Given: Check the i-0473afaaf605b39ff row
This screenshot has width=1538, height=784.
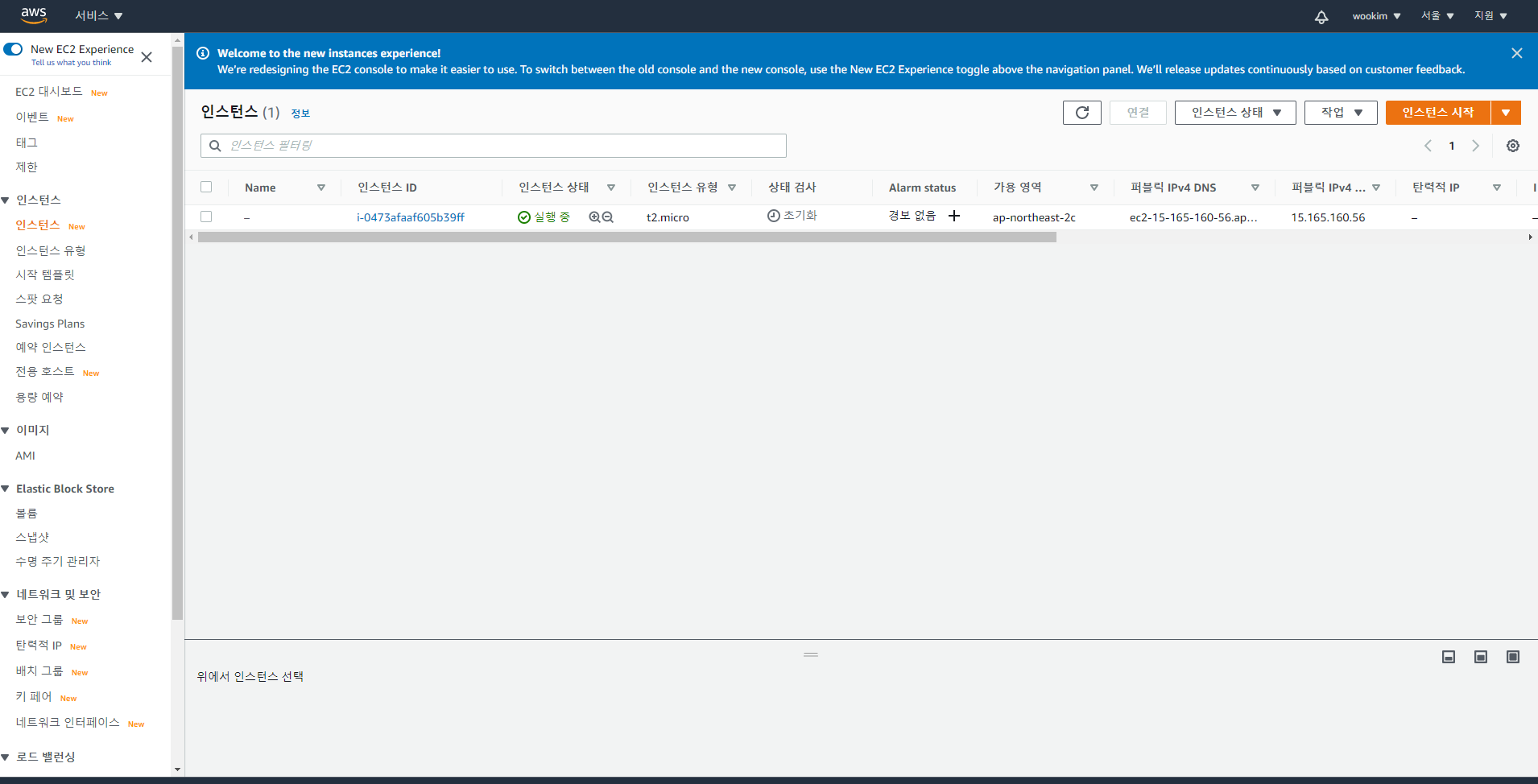Looking at the screenshot, I should [206, 217].
